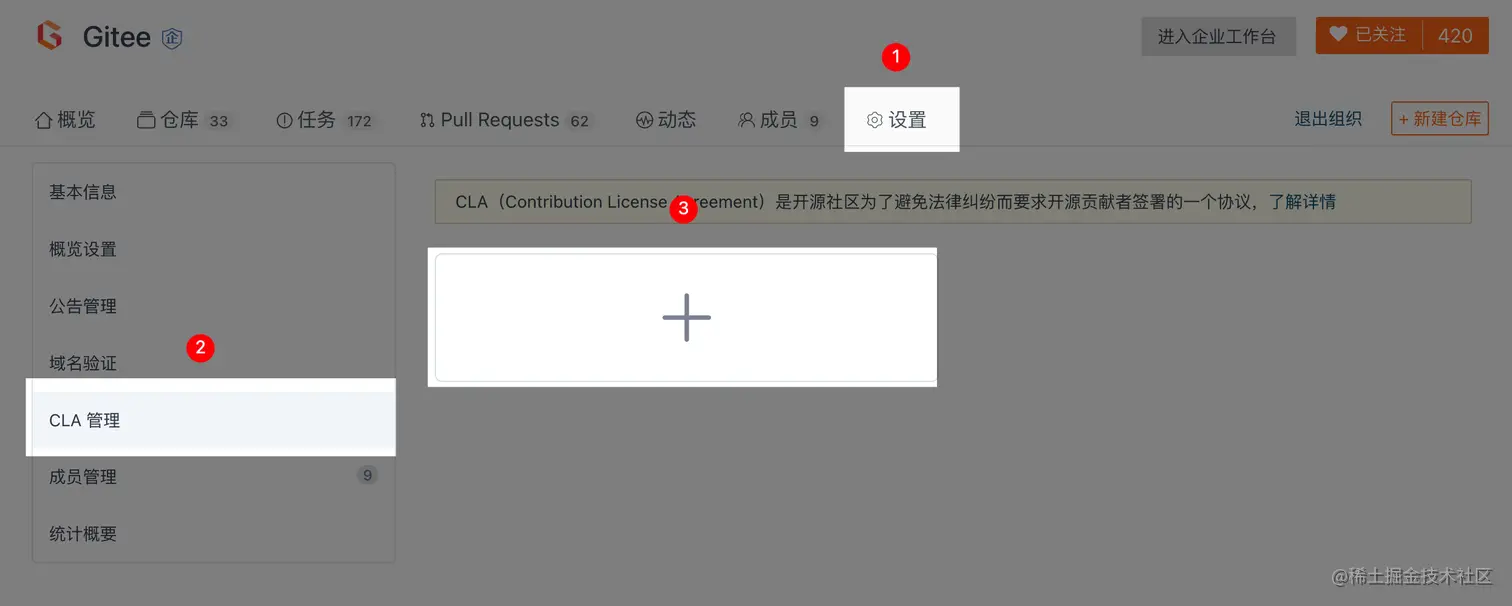Image resolution: width=1512 pixels, height=606 pixels.
Task: Click the 进入企业工作台 button
Action: [1218, 36]
